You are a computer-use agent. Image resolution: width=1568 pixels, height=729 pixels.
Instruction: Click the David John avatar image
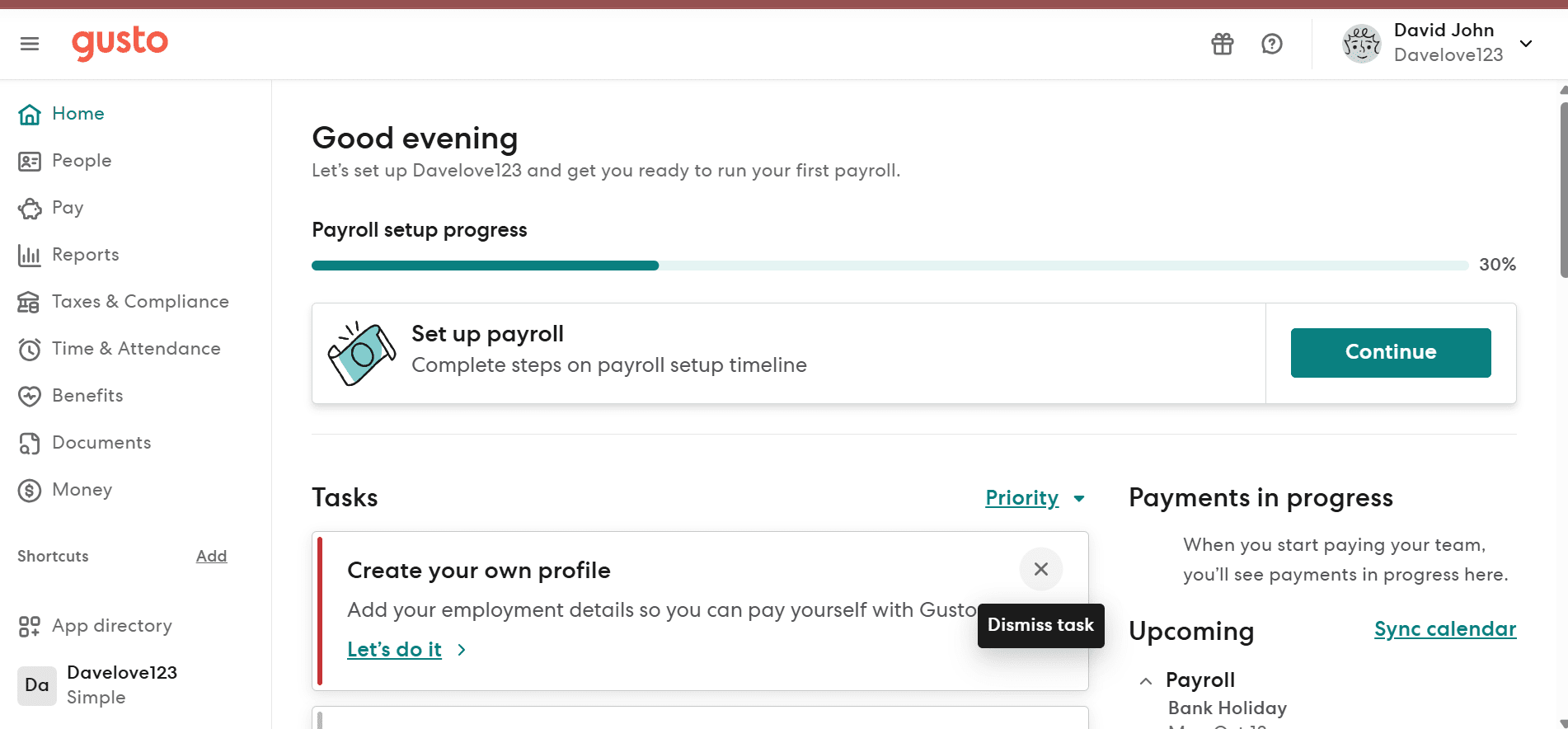pyautogui.click(x=1361, y=44)
